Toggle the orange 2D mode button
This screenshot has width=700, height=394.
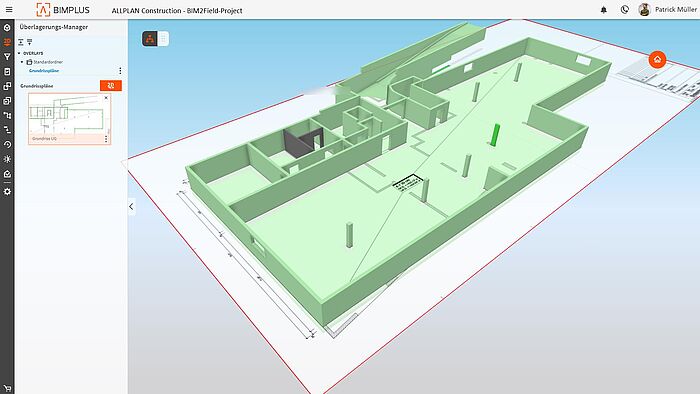[111, 86]
